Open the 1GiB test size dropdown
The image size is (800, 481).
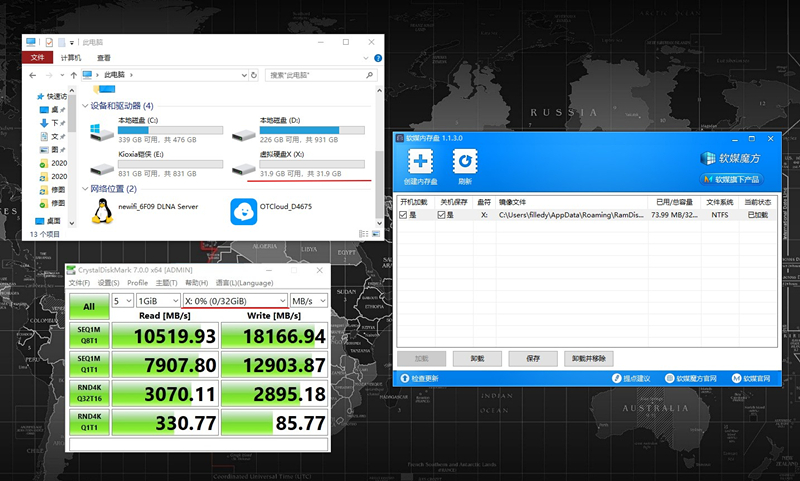(x=158, y=301)
